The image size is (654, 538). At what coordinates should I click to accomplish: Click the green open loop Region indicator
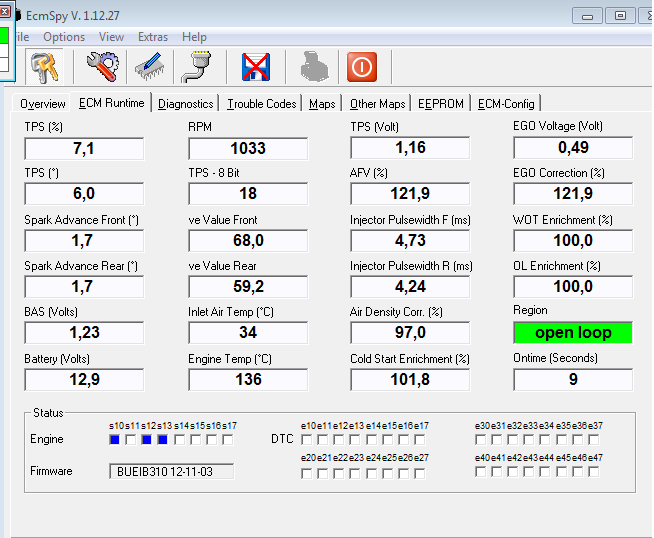tap(573, 332)
